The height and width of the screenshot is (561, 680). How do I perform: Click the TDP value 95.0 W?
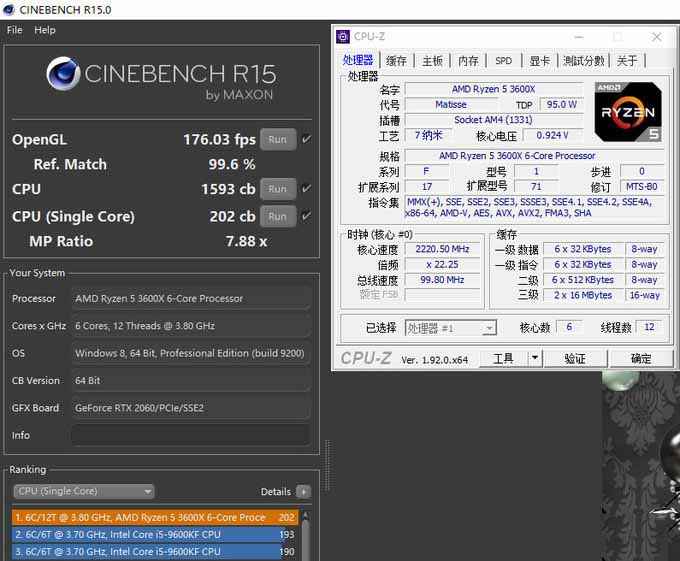click(562, 104)
